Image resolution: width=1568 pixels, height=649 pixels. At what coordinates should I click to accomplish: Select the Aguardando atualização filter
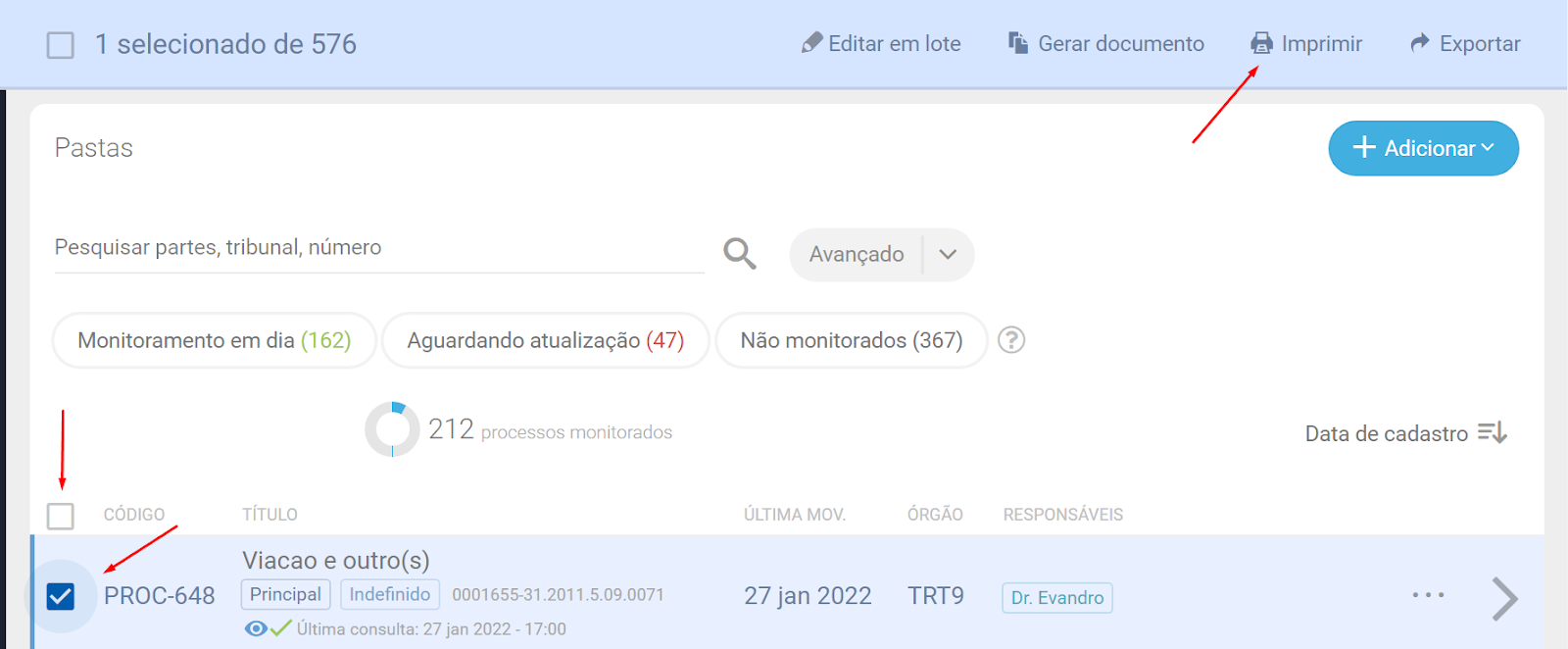click(x=545, y=340)
